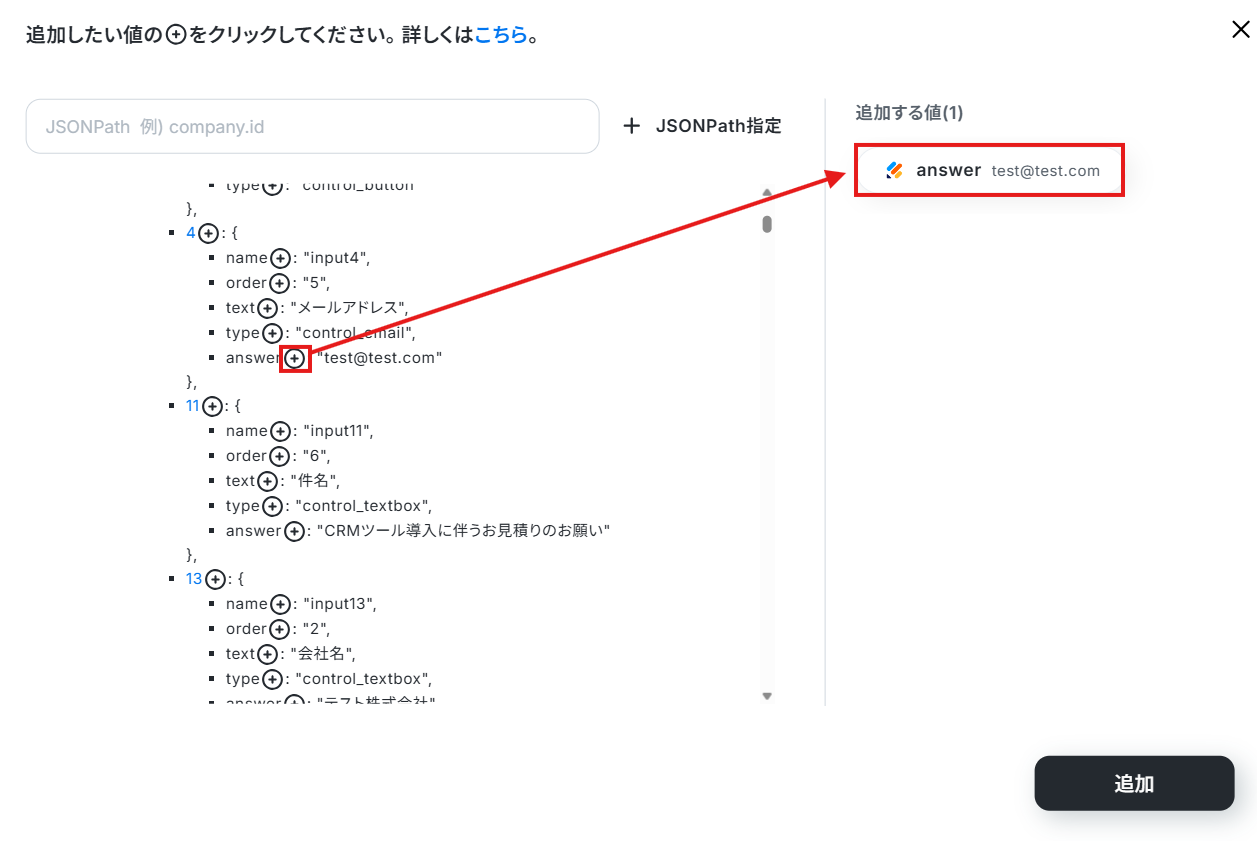The image size is (1257, 841).
Task: Click the value "control_email"
Action: [355, 333]
